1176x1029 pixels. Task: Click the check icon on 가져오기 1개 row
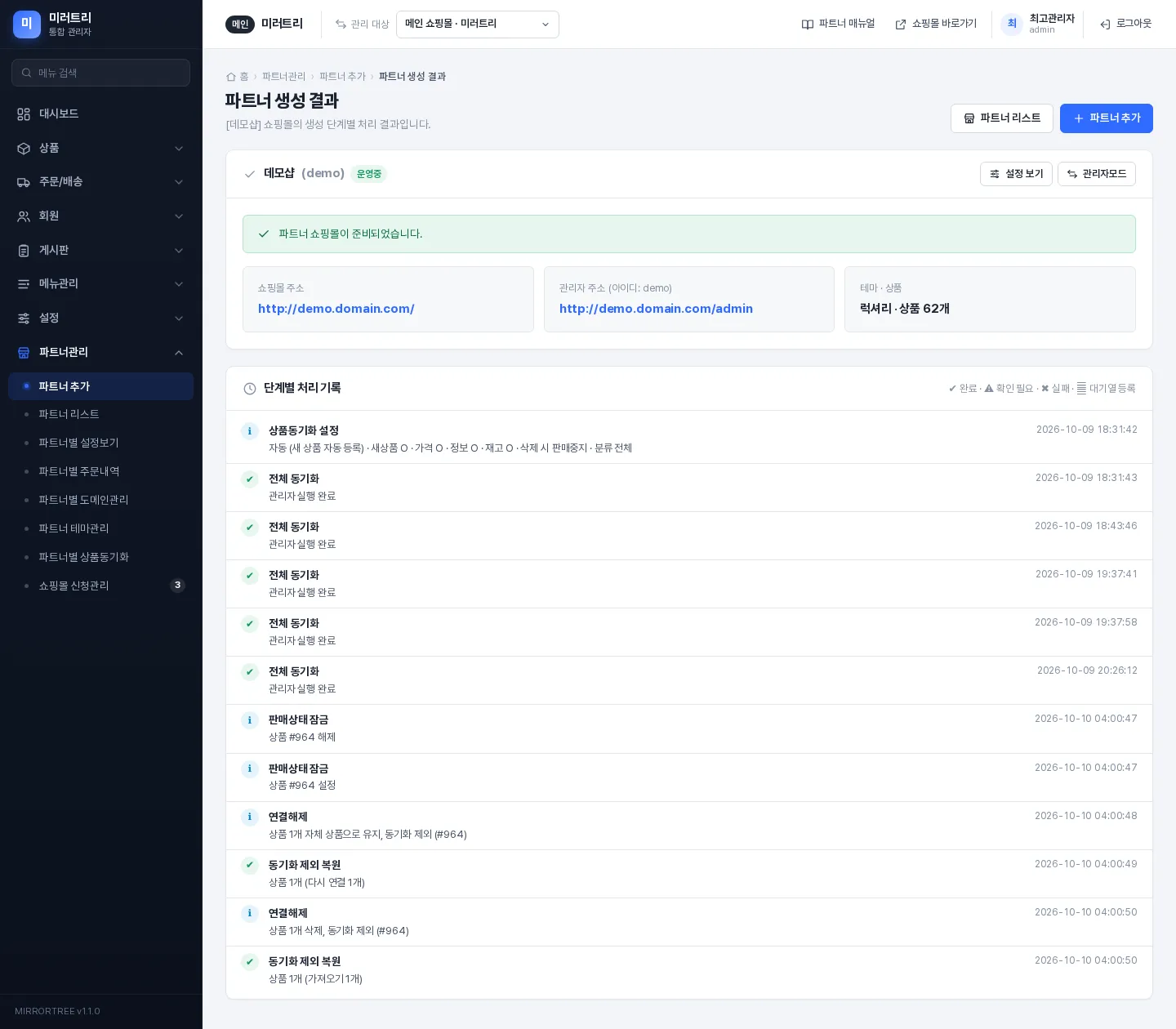click(x=250, y=962)
